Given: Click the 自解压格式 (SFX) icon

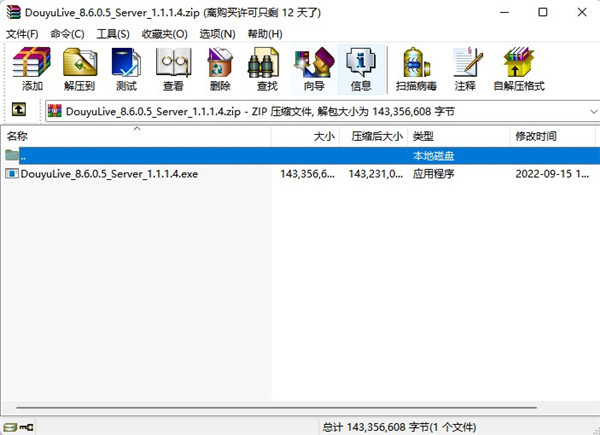Looking at the screenshot, I should coord(518,68).
